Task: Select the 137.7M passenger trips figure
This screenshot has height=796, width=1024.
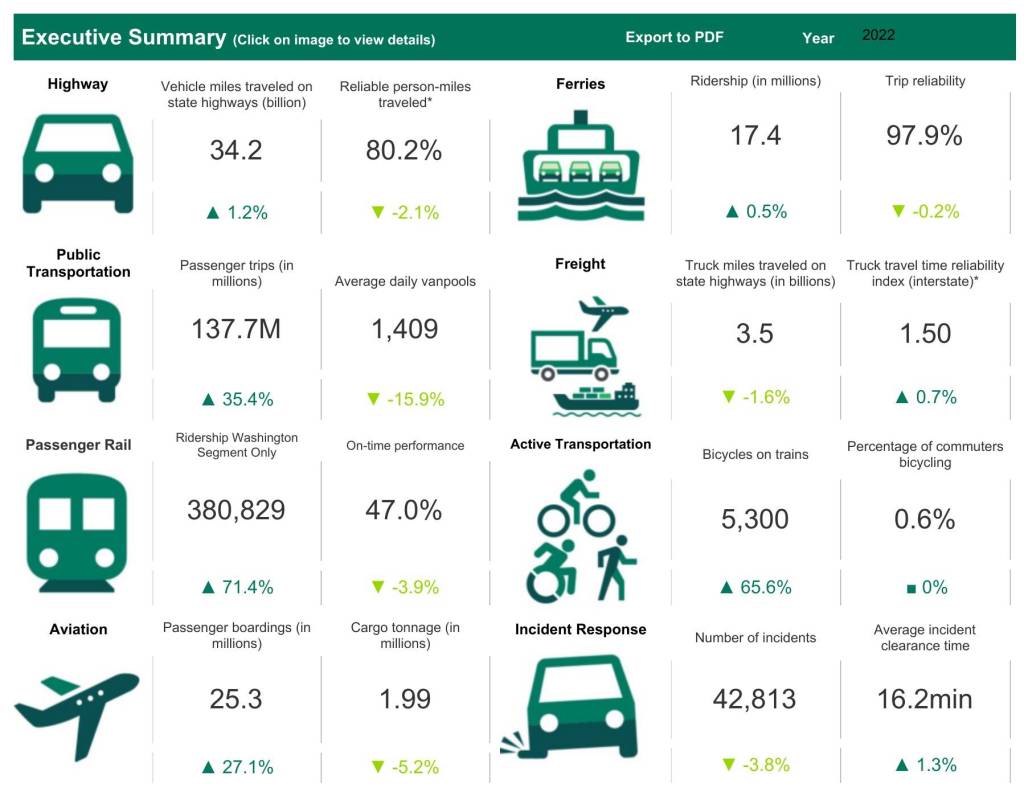Action: pyautogui.click(x=236, y=328)
